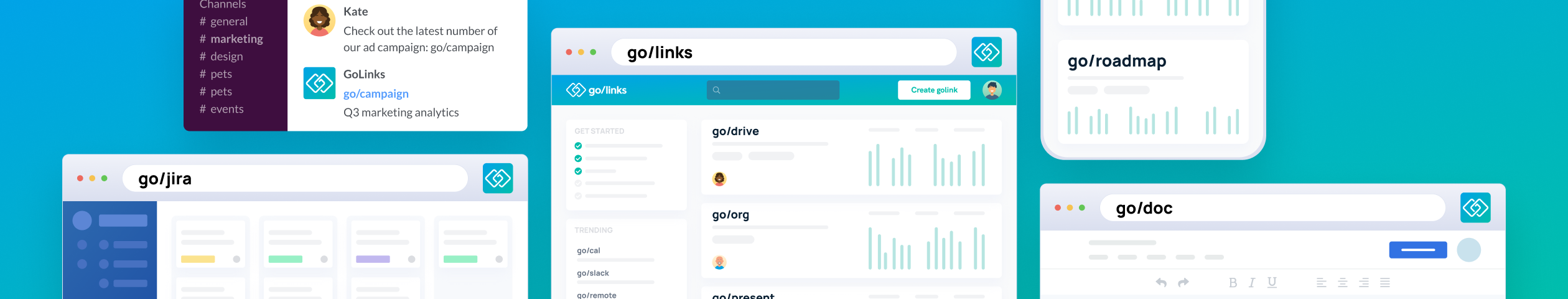Click the redo arrow in go/doc toolbar
The width and height of the screenshot is (1568, 299).
point(1183,283)
